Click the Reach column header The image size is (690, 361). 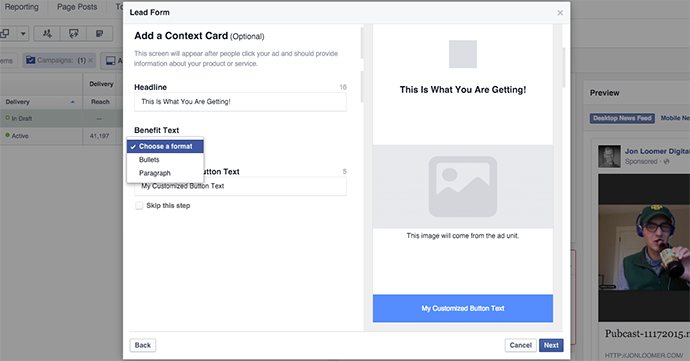(x=100, y=102)
